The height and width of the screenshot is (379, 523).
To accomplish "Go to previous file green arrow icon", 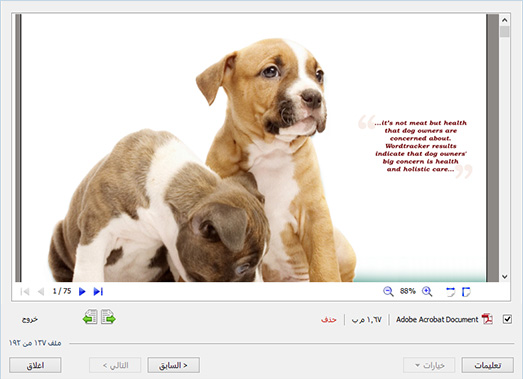I will point(90,317).
